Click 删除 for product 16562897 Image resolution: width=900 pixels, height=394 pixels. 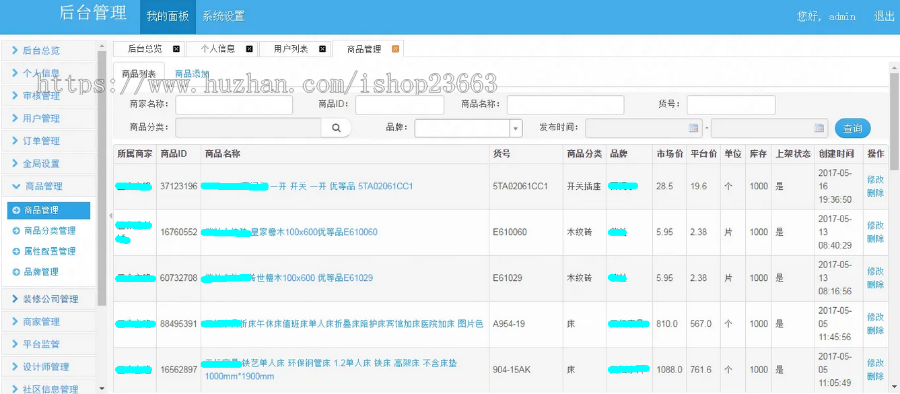875,377
